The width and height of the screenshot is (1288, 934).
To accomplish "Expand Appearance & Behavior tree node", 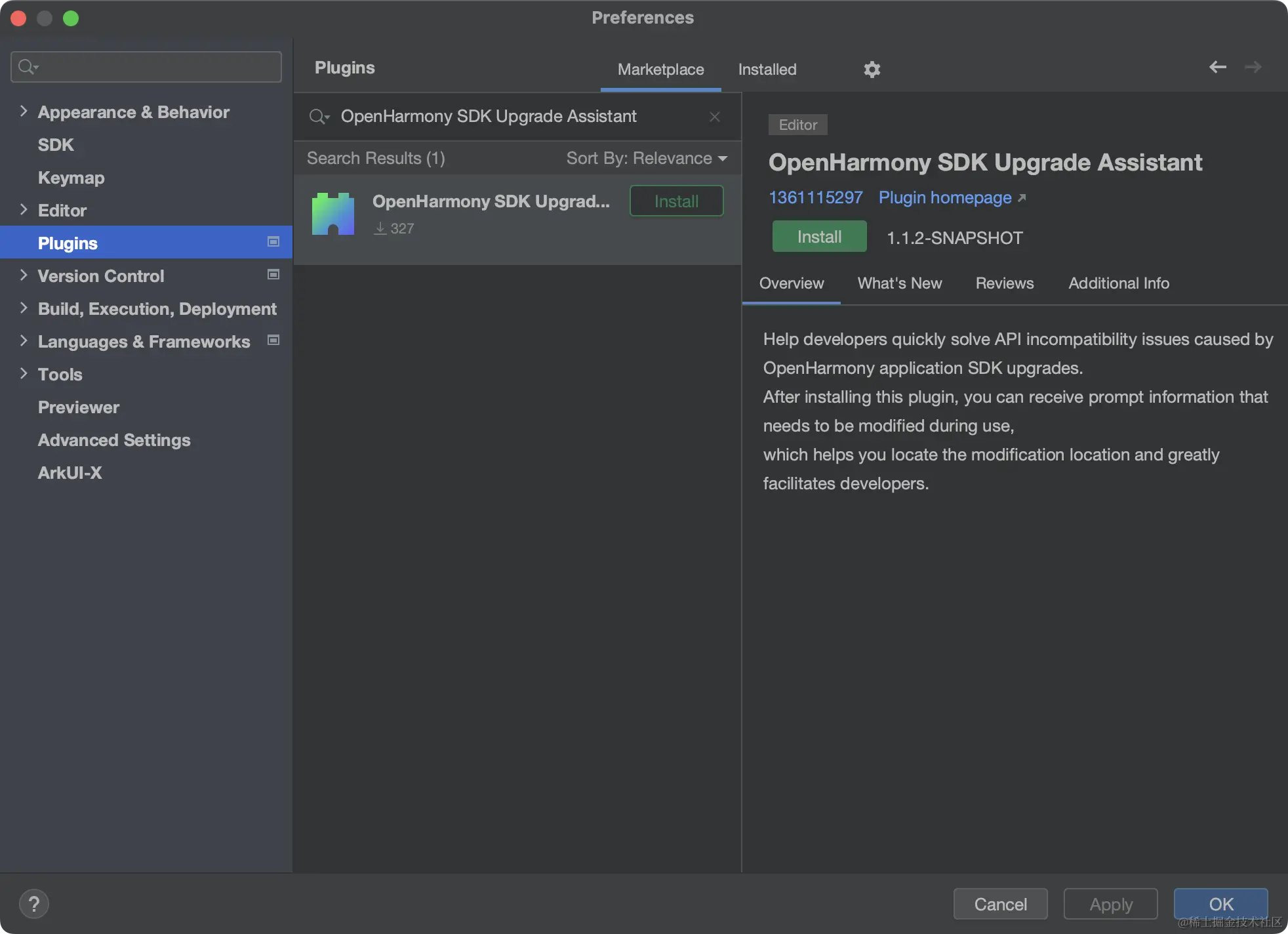I will (24, 112).
